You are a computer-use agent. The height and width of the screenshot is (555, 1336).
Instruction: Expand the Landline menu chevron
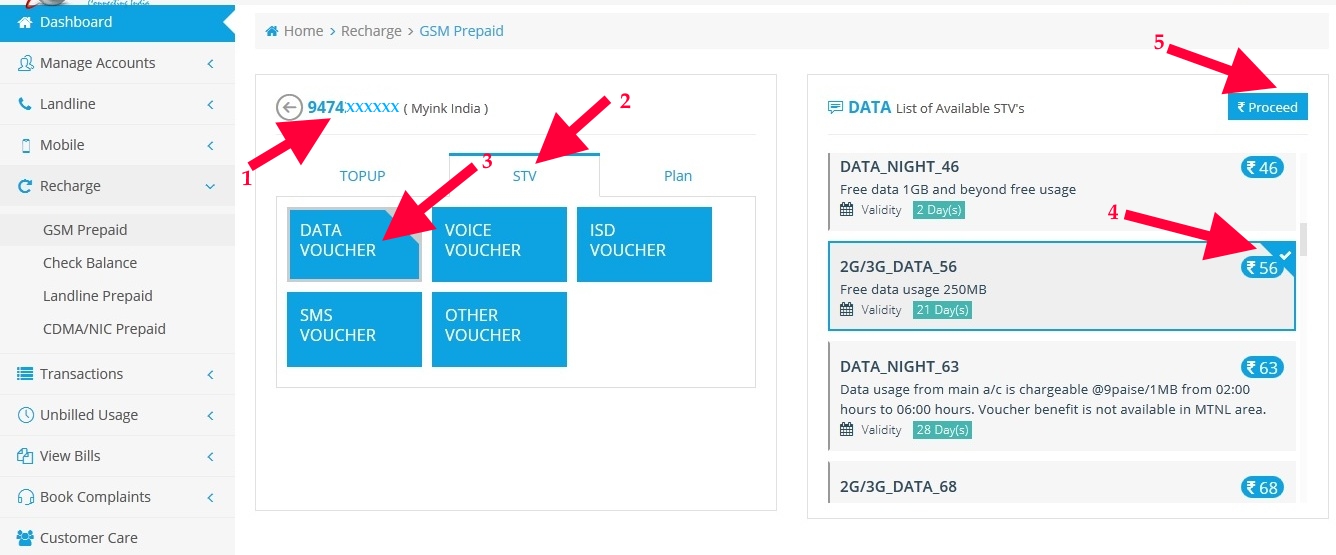coord(210,104)
